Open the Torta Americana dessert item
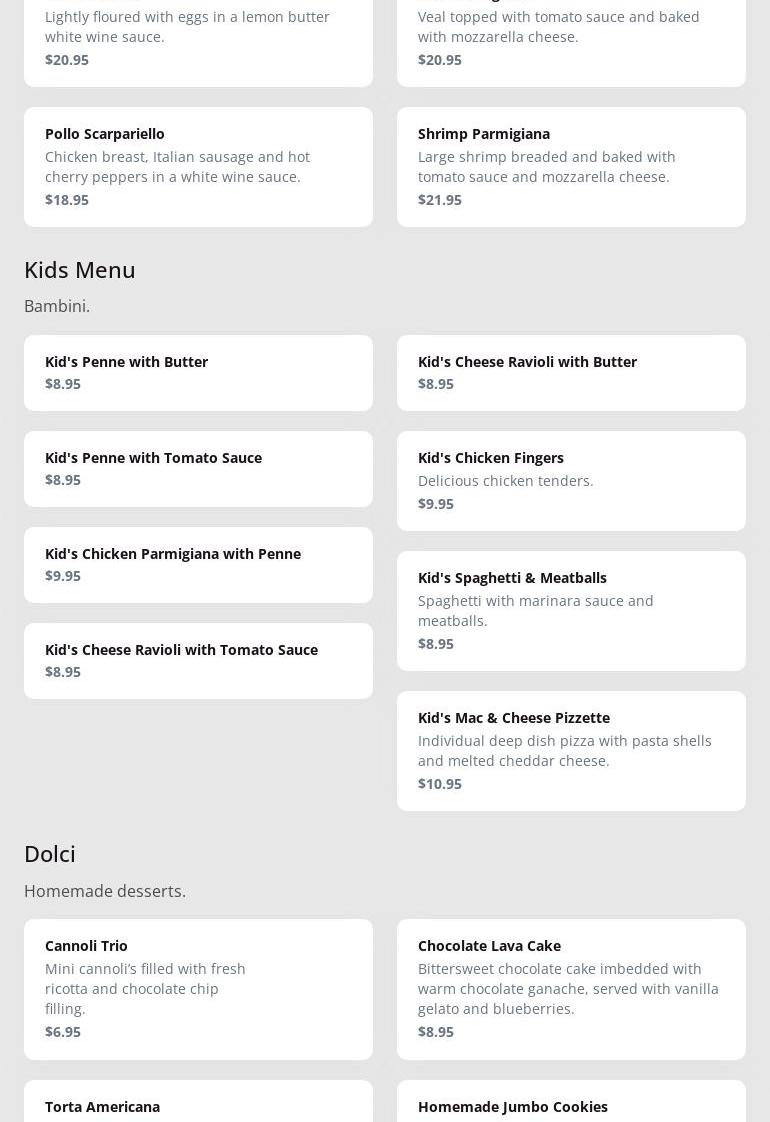The image size is (770, 1122). click(198, 1104)
